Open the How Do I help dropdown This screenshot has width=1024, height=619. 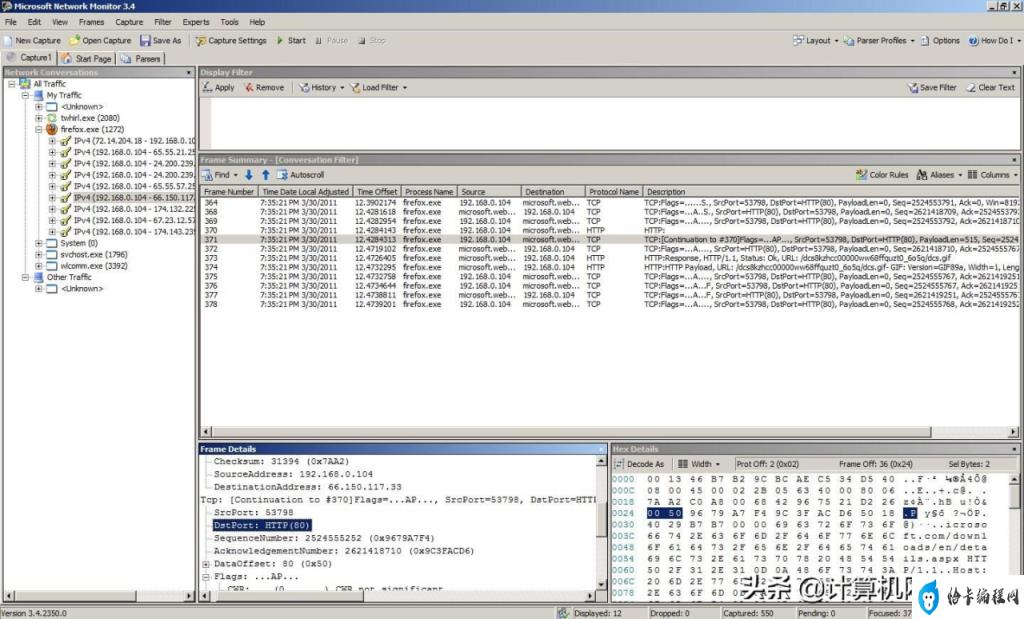[994, 40]
